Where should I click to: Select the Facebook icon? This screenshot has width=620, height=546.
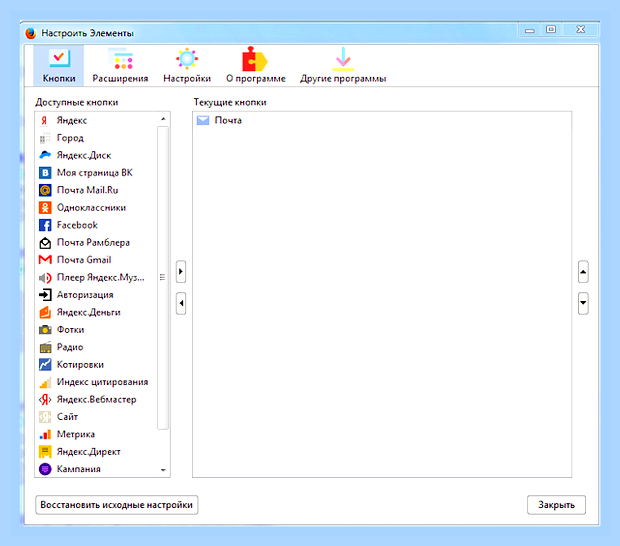click(45, 225)
